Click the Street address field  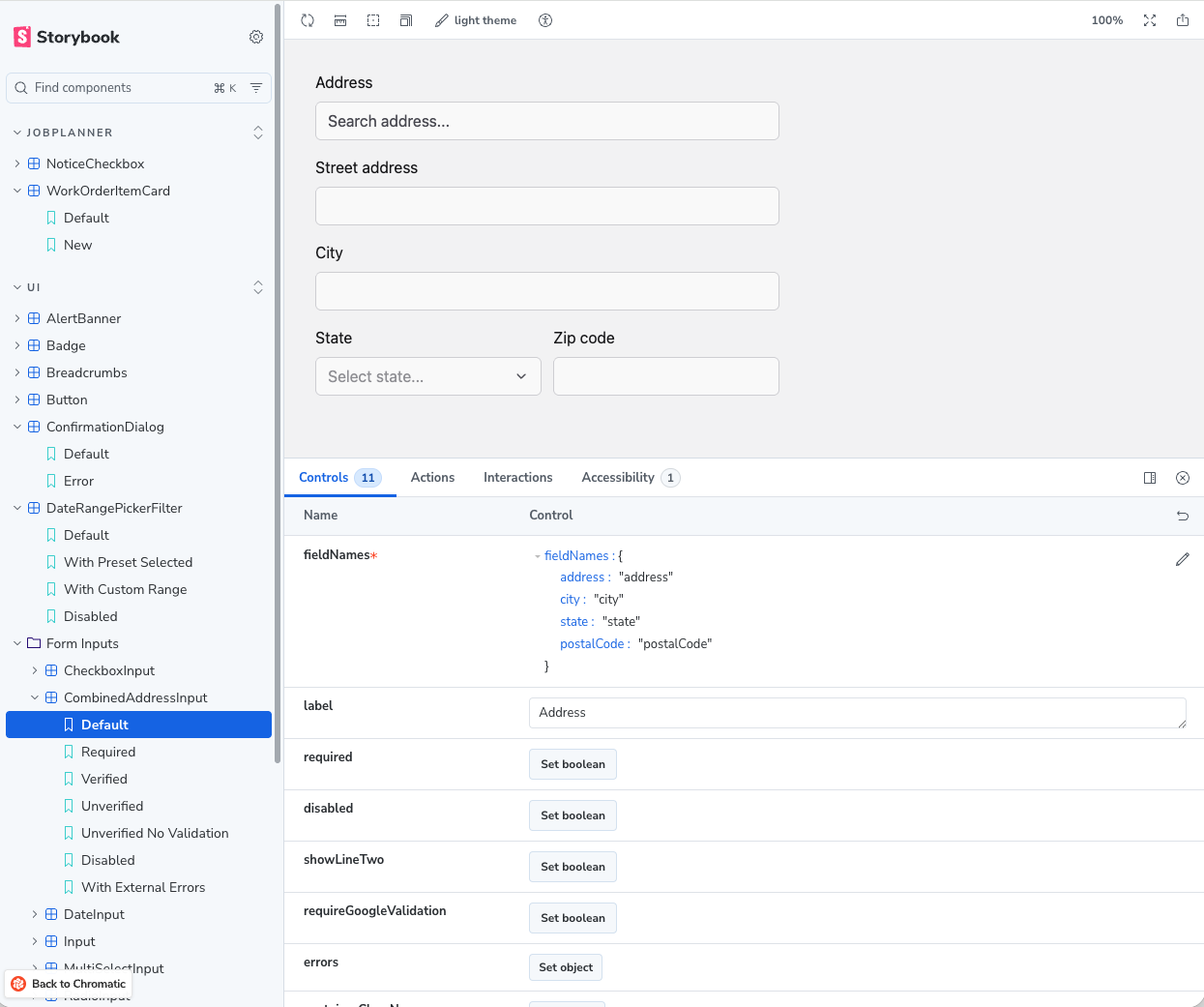point(547,206)
